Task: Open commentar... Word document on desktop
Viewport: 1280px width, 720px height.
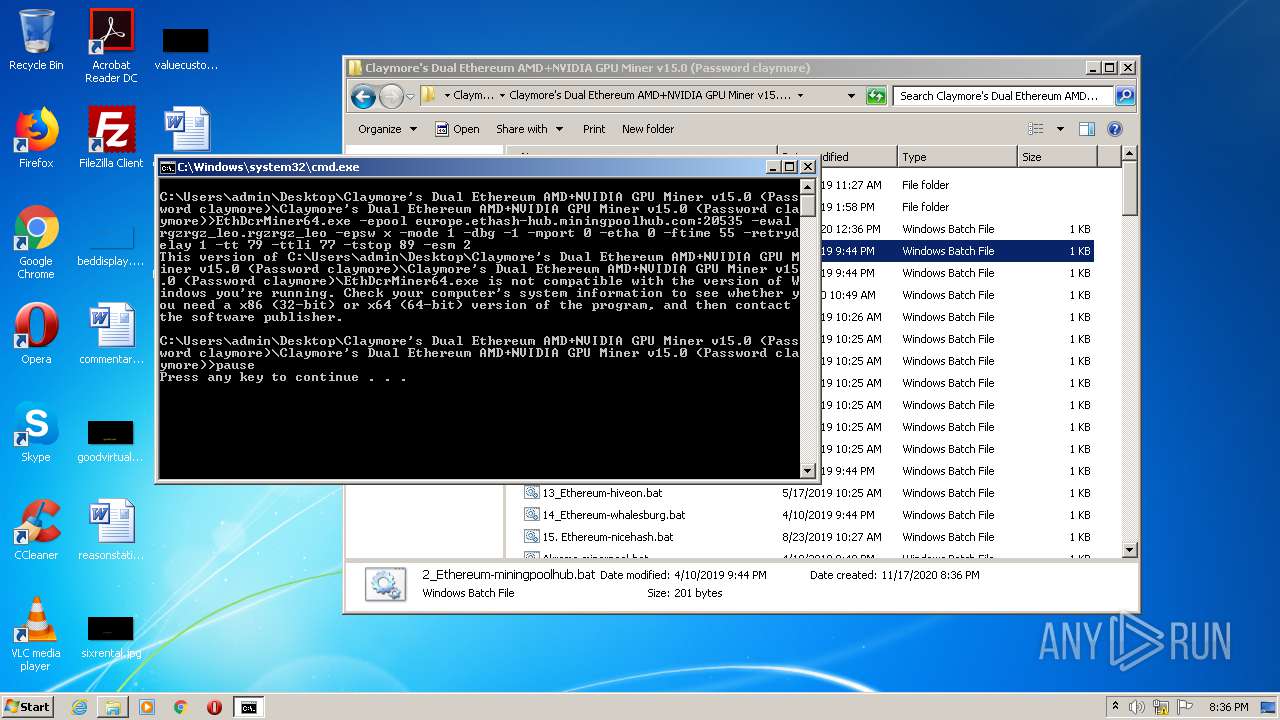Action: pyautogui.click(x=111, y=334)
